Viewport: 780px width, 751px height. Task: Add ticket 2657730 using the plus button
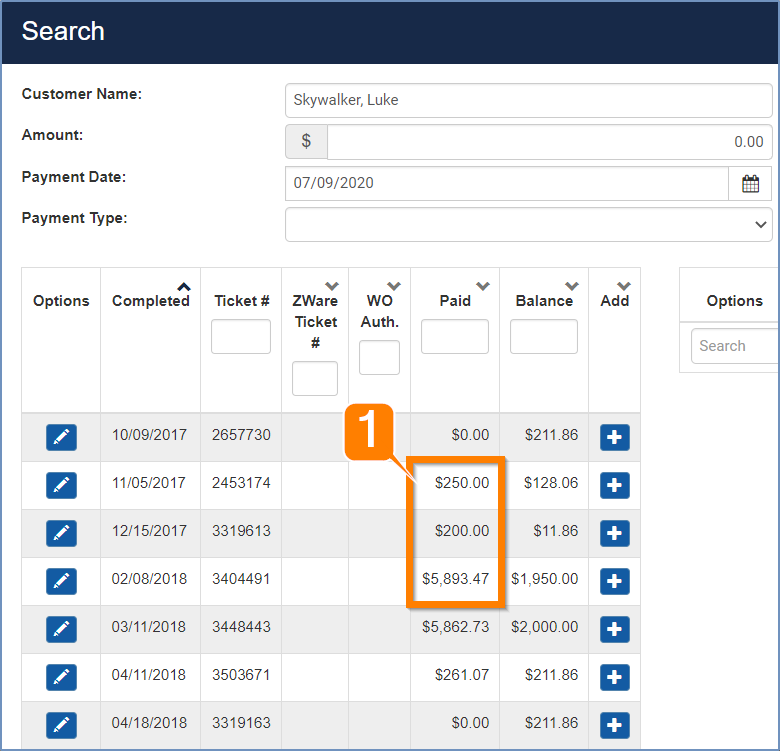(614, 437)
